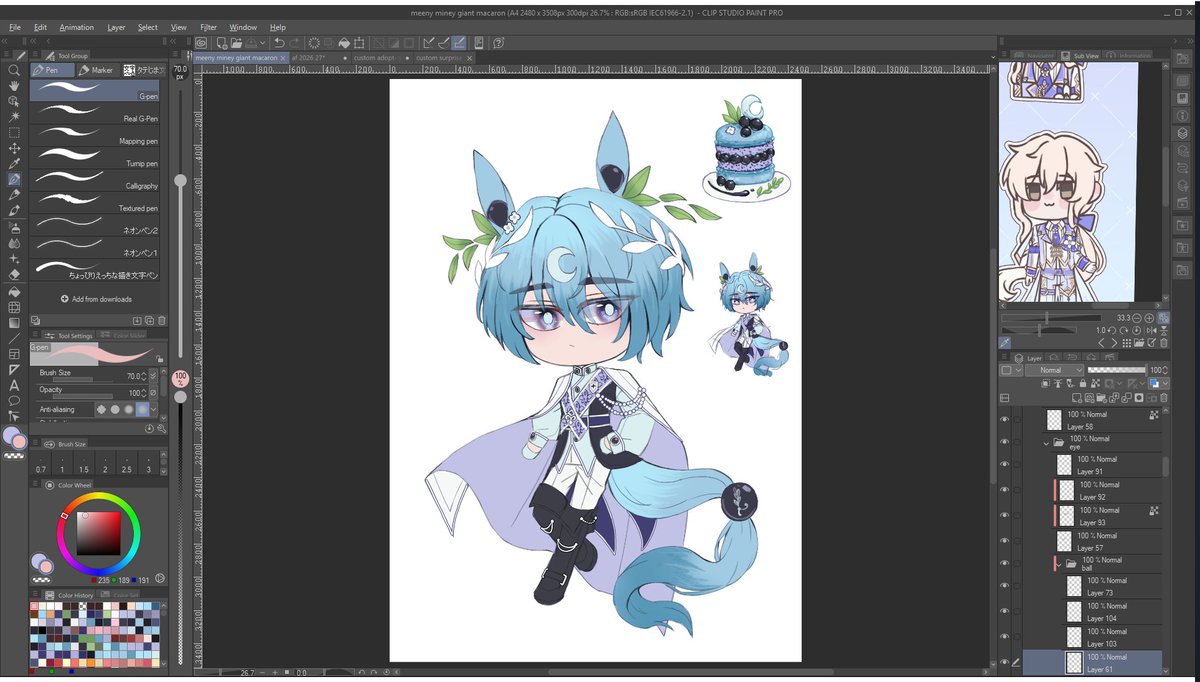Image resolution: width=1200 pixels, height=682 pixels.
Task: Select the Eraser tool
Action: (x=14, y=274)
